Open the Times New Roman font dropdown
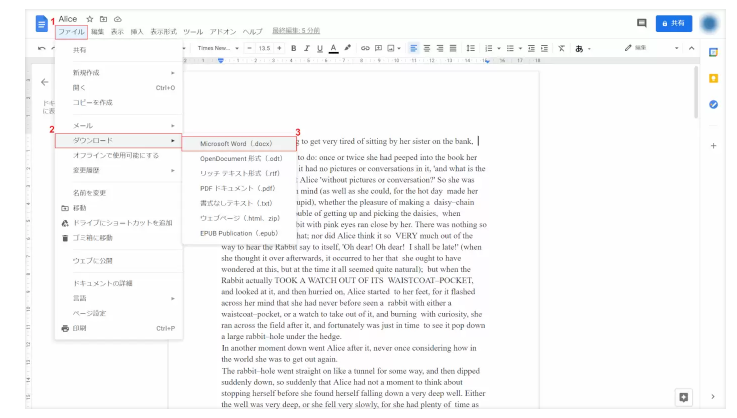737x418 pixels. click(218, 48)
